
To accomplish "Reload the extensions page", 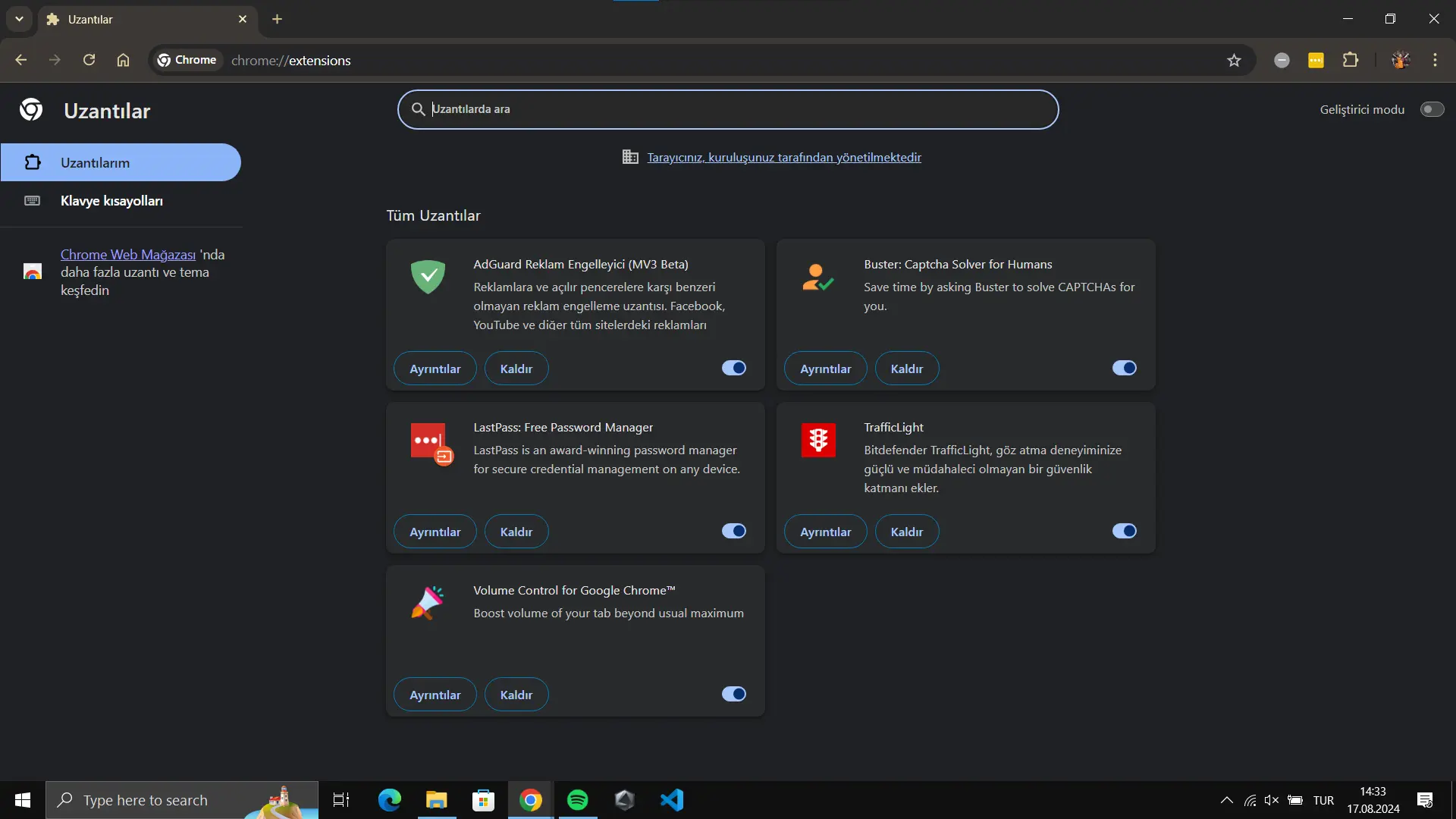I will 89,60.
